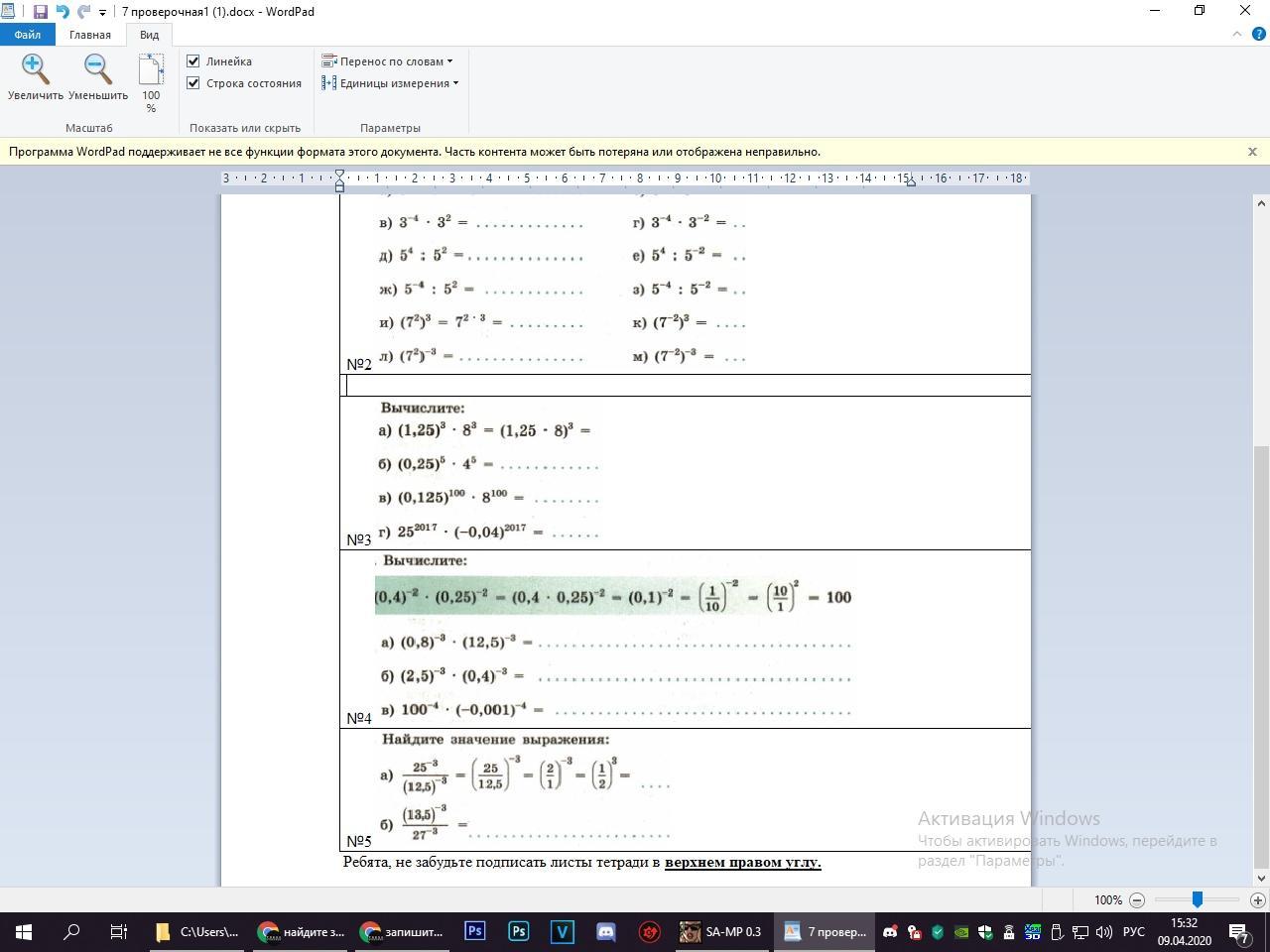
Task: Click the Undo arrow in title bar
Action: (x=63, y=12)
